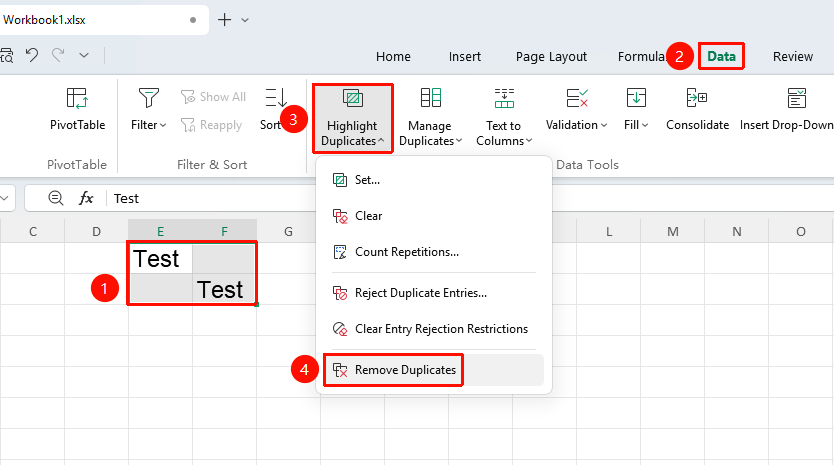Open Highlight Duplicates menu button
The height and width of the screenshot is (465, 834).
[x=352, y=118]
